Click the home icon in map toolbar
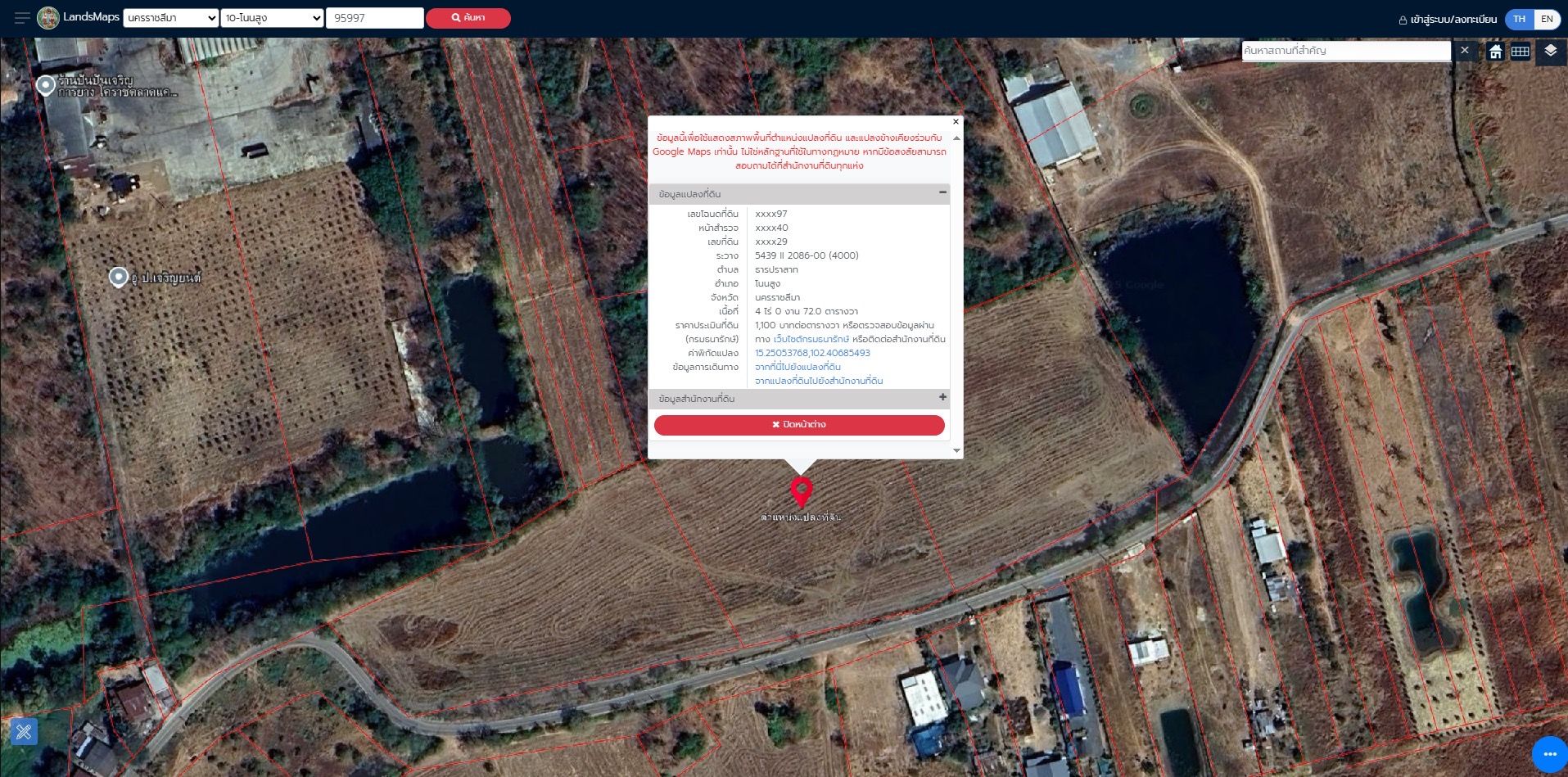Viewport: 1568px width, 777px height. coord(1496,52)
